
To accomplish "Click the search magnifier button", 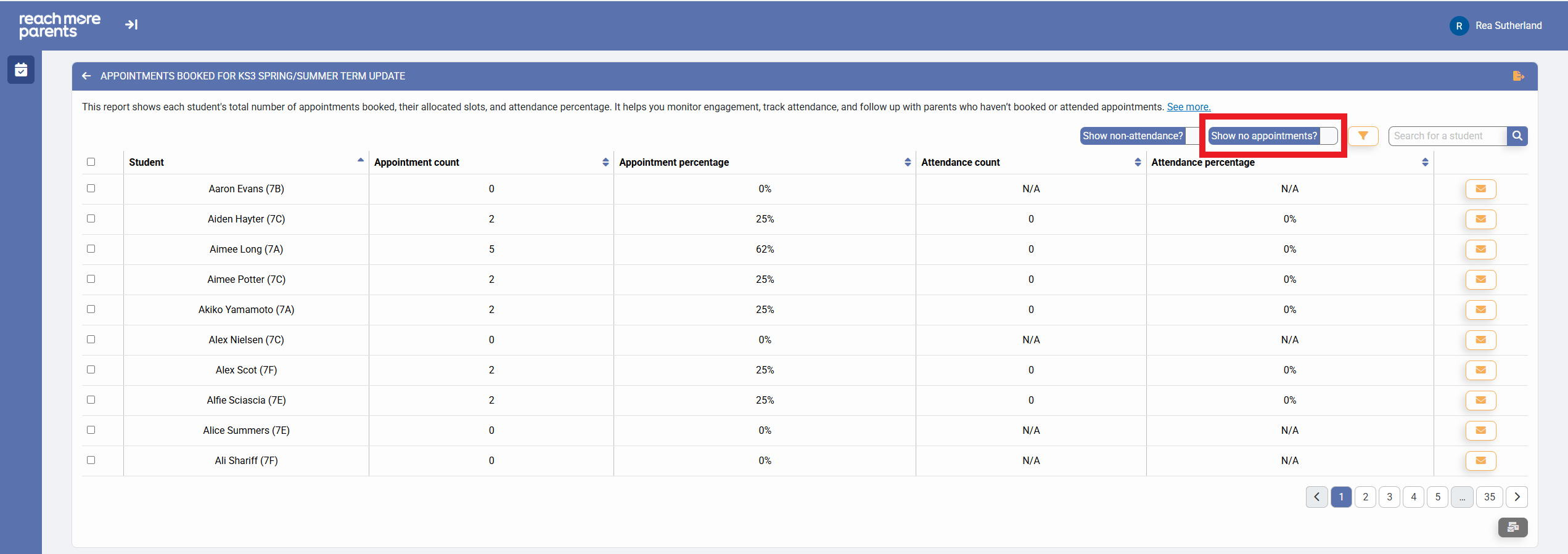I will click(x=1517, y=136).
